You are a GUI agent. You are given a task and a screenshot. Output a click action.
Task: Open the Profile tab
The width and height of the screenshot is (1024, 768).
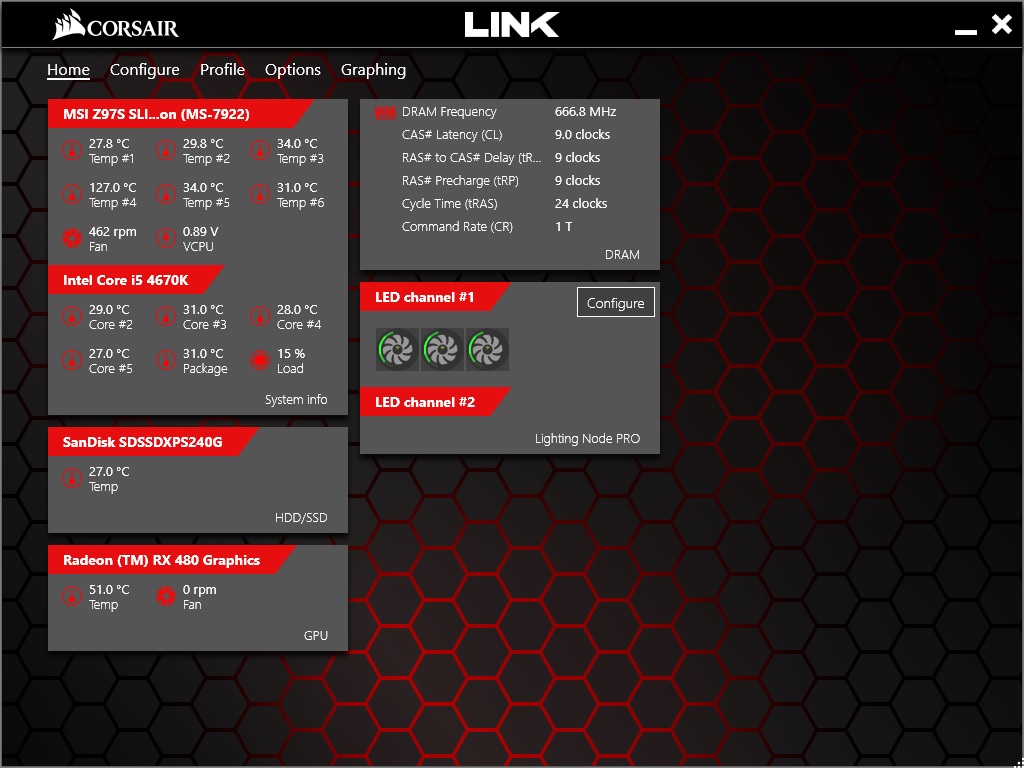pyautogui.click(x=222, y=69)
